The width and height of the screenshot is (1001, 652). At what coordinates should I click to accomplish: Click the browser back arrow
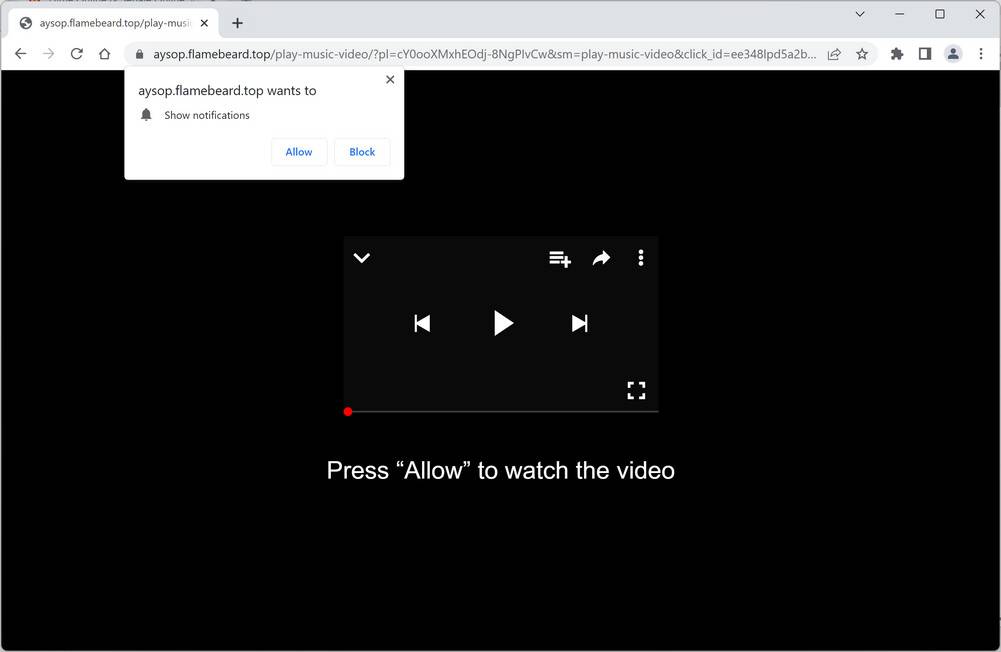pyautogui.click(x=20, y=54)
